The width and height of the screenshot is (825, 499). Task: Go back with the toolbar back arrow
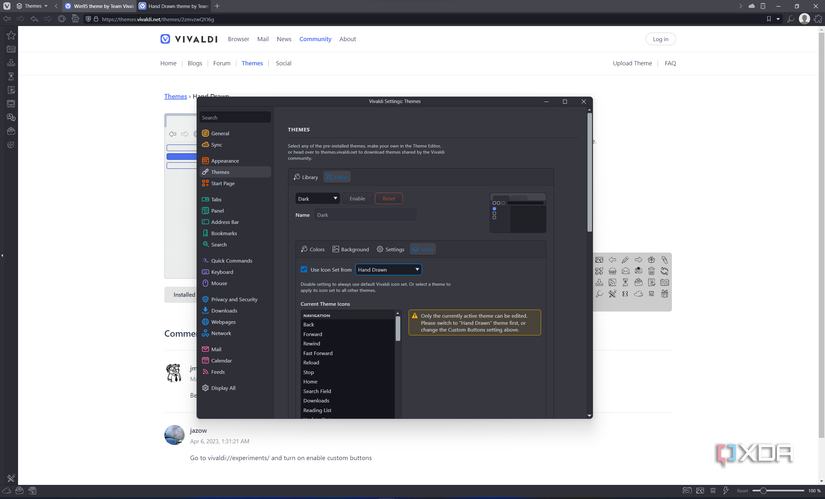pos(7,18)
